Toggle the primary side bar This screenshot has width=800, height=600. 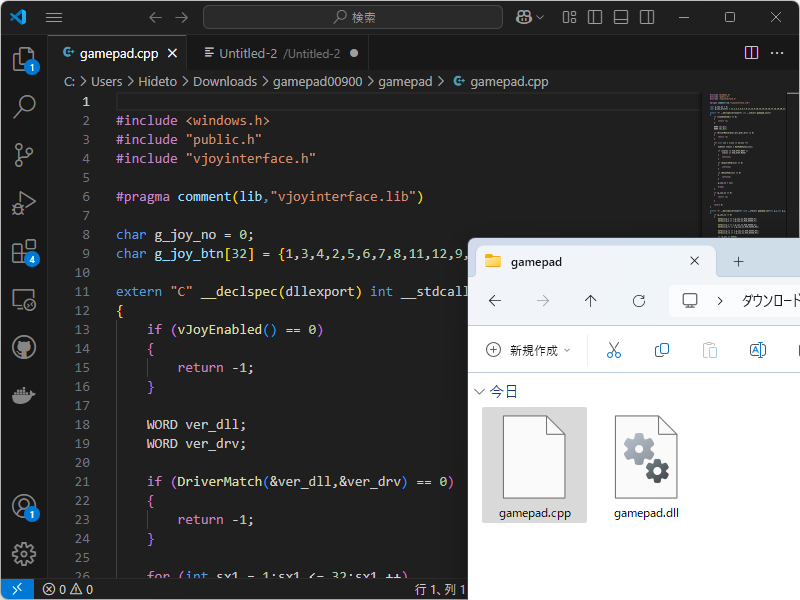pyautogui.click(x=595, y=17)
